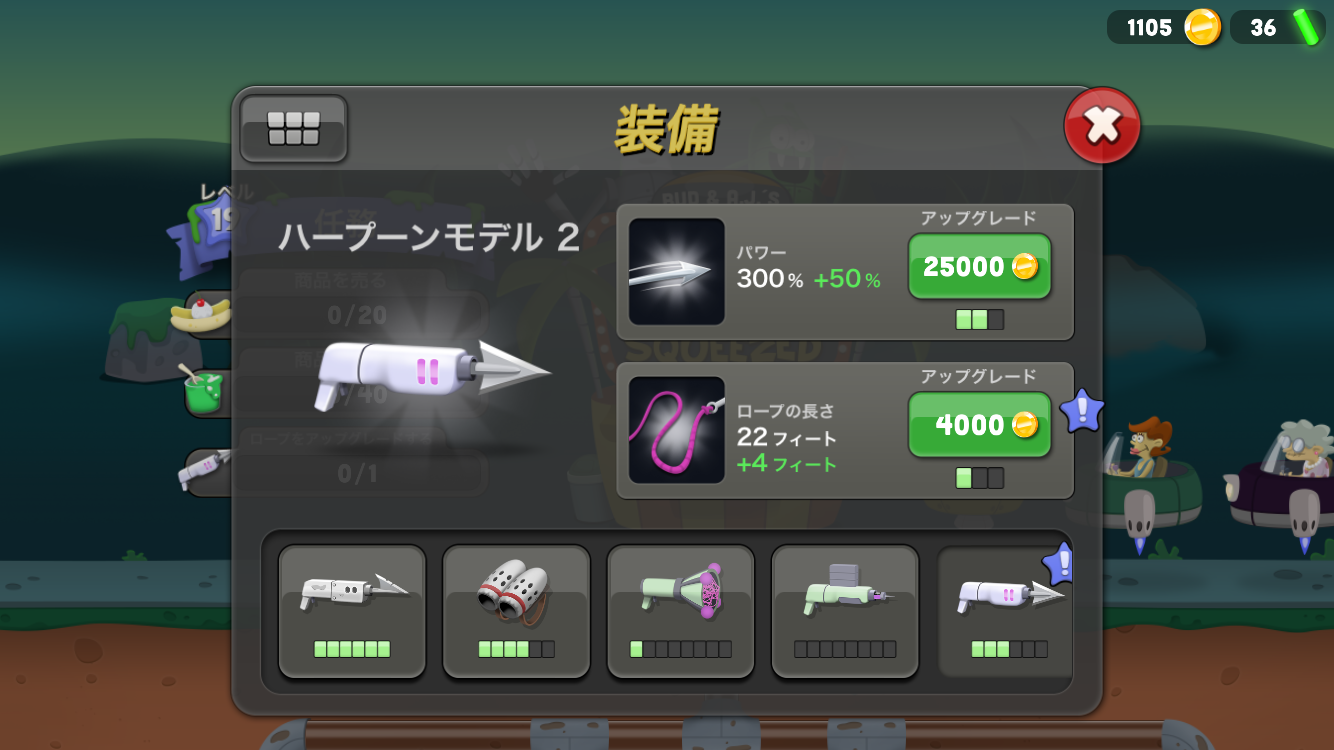Image resolution: width=1334 pixels, height=750 pixels.
Task: Upgrade rope length for 4000 coins
Action: click(979, 424)
